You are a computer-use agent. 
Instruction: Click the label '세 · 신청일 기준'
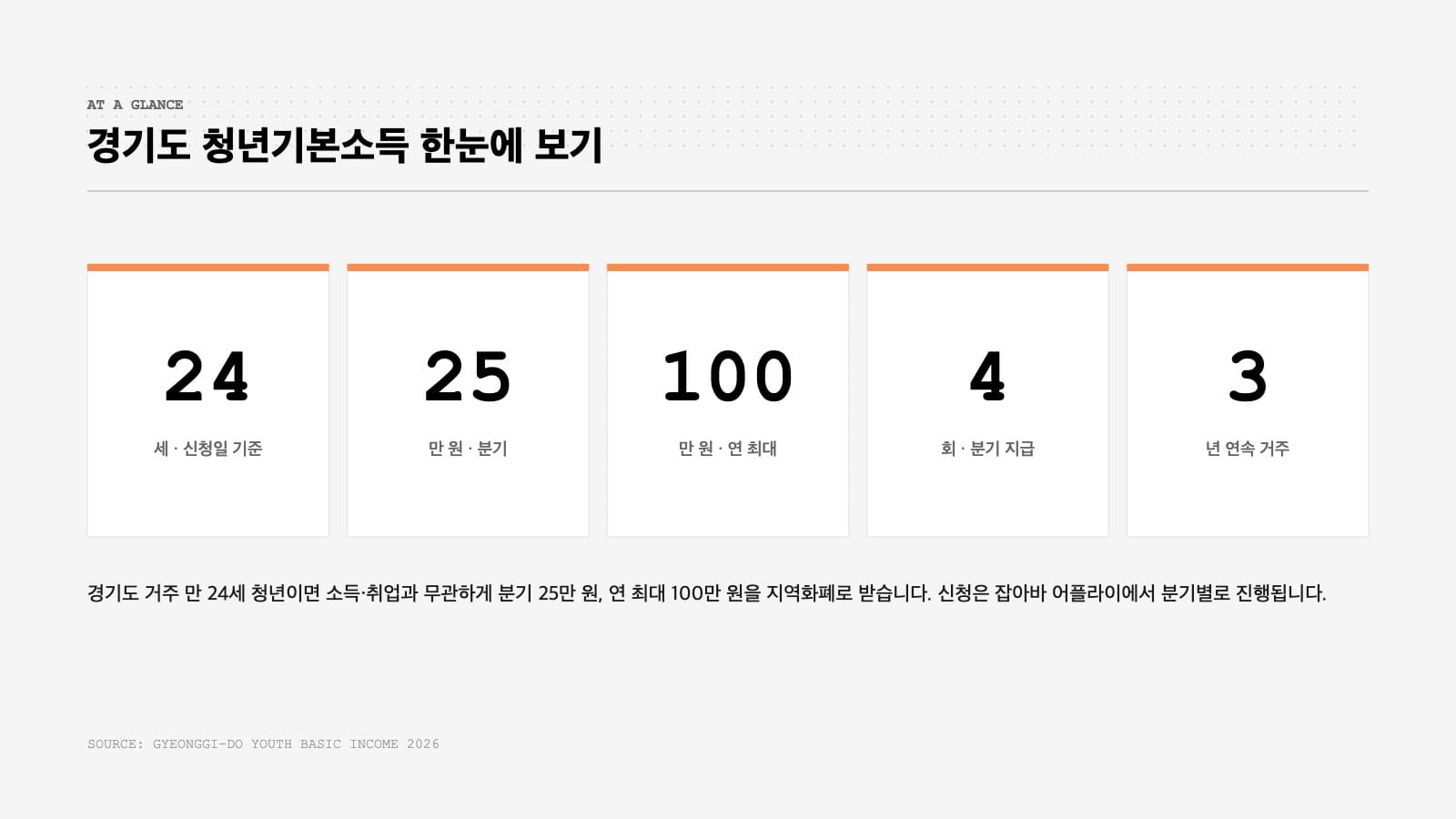click(207, 449)
